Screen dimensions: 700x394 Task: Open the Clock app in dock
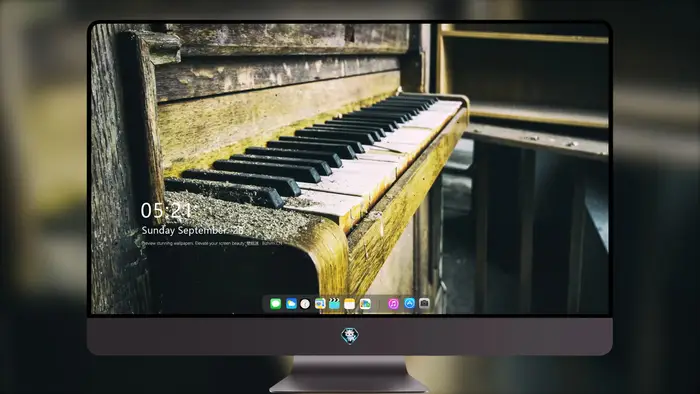pos(305,304)
